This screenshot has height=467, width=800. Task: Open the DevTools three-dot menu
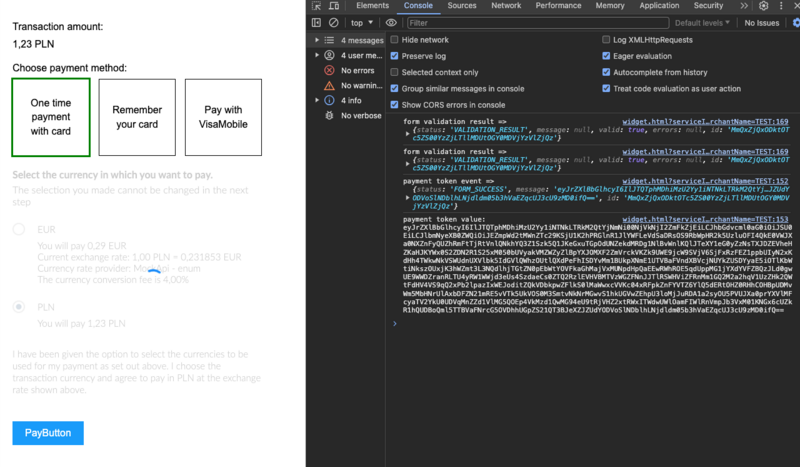coord(781,6)
